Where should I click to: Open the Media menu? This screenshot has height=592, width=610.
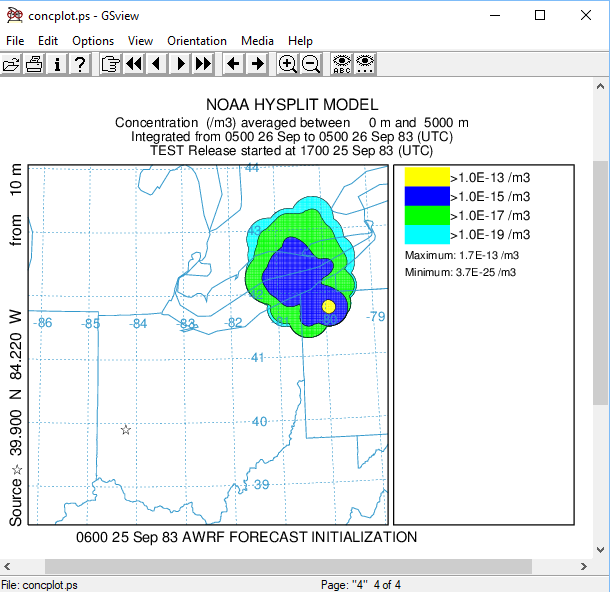pyautogui.click(x=257, y=41)
